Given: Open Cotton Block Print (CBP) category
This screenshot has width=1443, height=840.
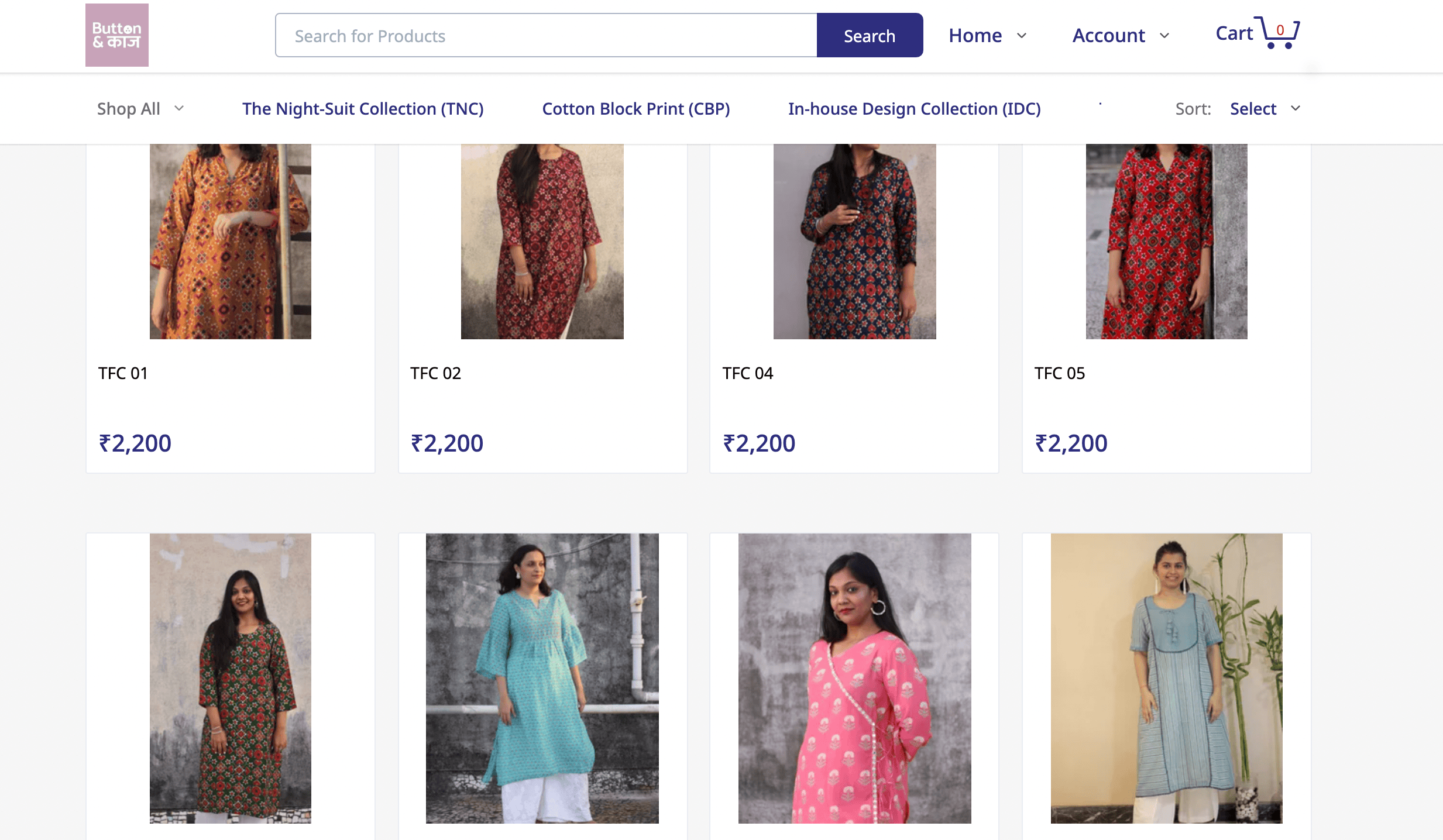Looking at the screenshot, I should click(635, 109).
